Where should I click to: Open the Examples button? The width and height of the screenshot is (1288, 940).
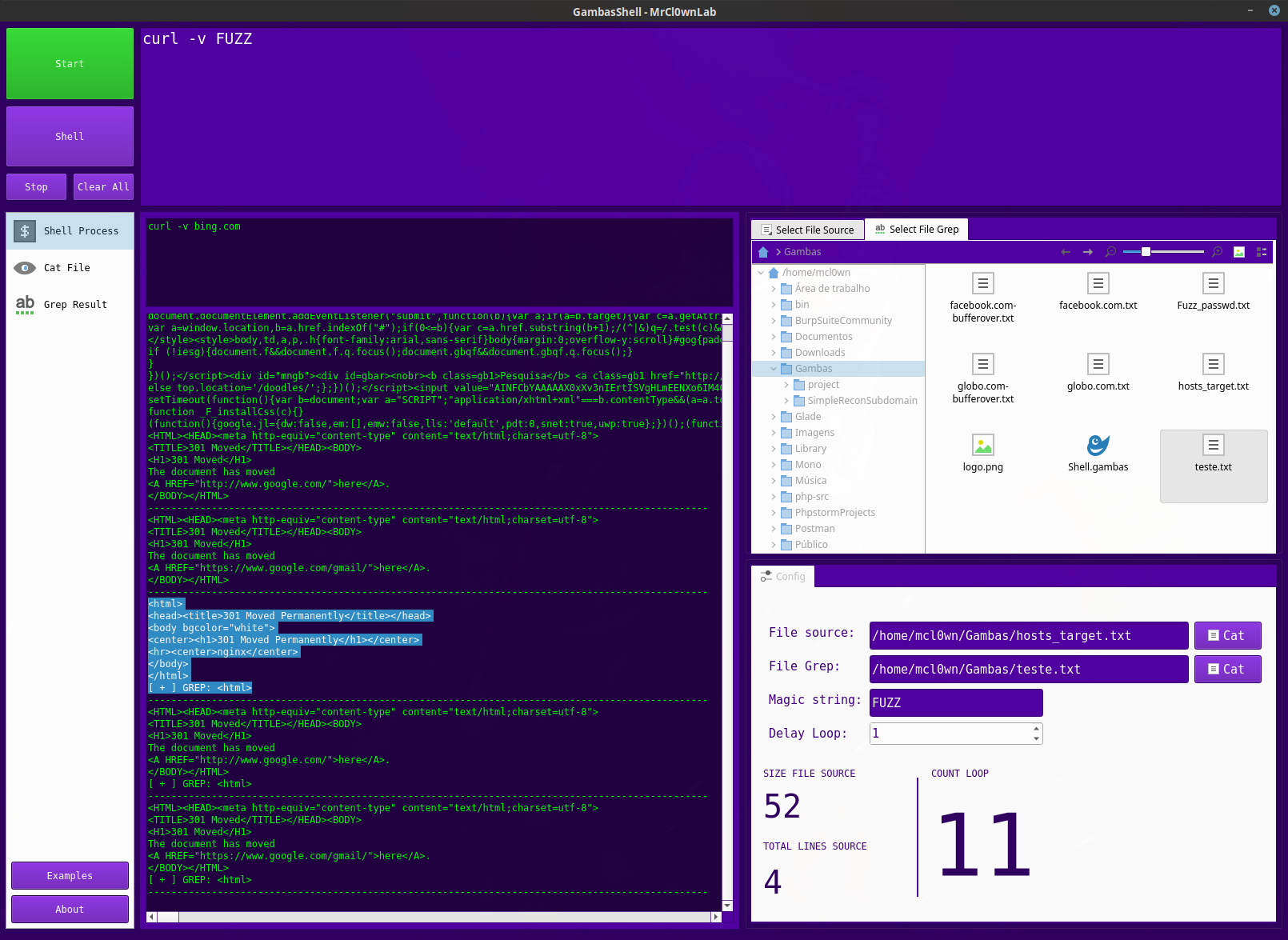tap(70, 876)
